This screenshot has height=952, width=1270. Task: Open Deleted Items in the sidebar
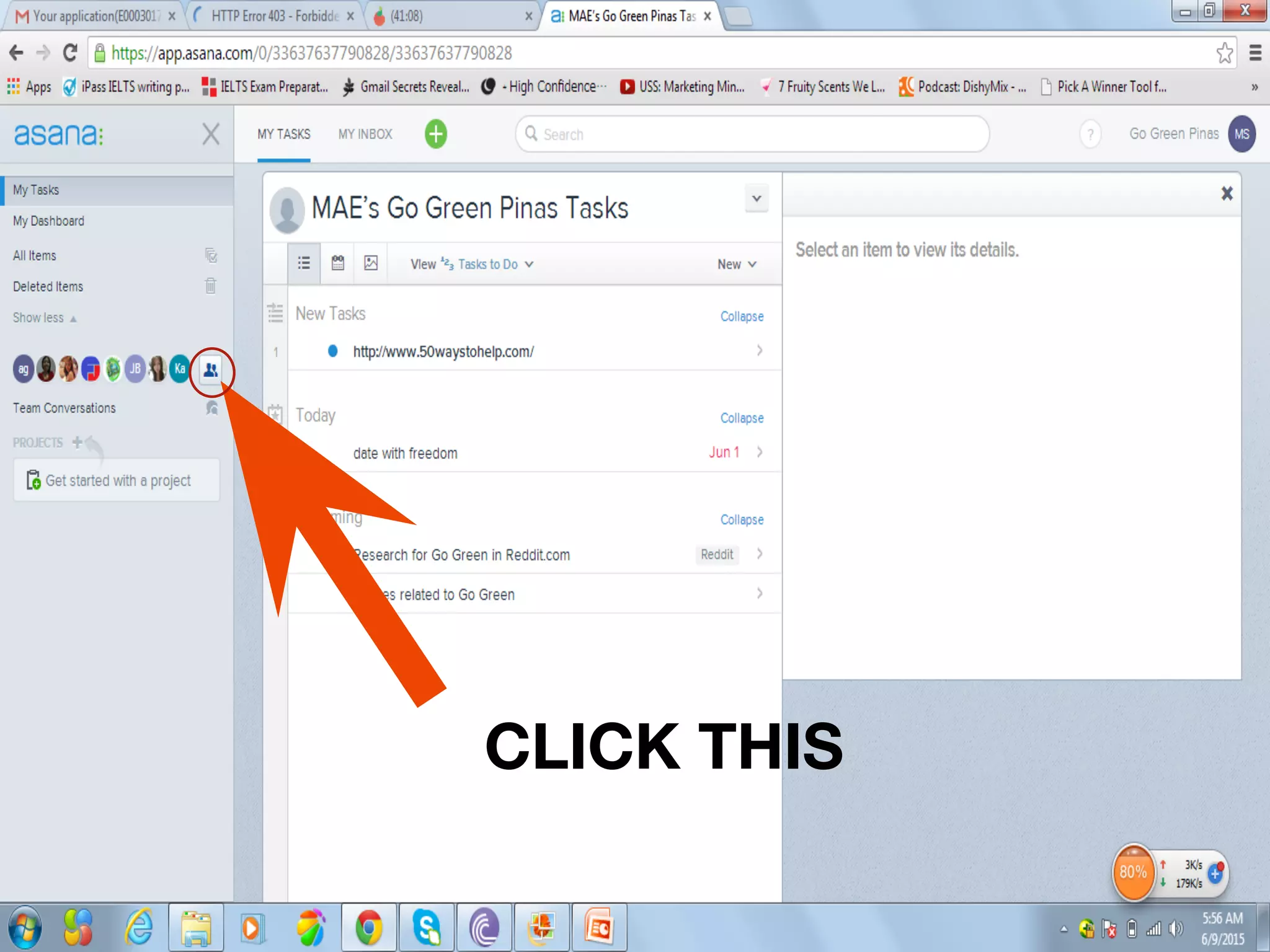(48, 286)
